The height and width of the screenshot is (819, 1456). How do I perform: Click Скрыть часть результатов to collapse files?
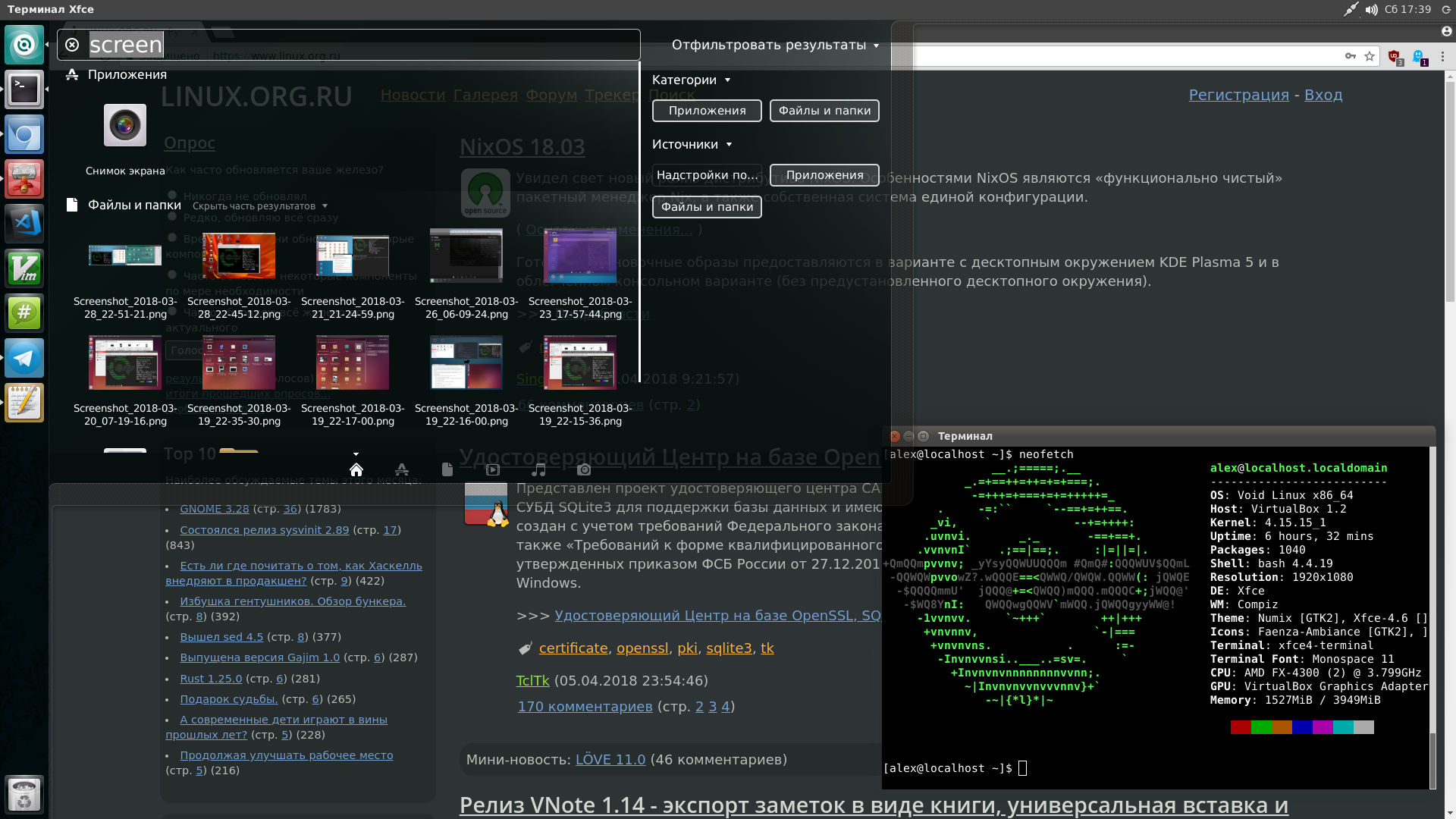pos(259,206)
